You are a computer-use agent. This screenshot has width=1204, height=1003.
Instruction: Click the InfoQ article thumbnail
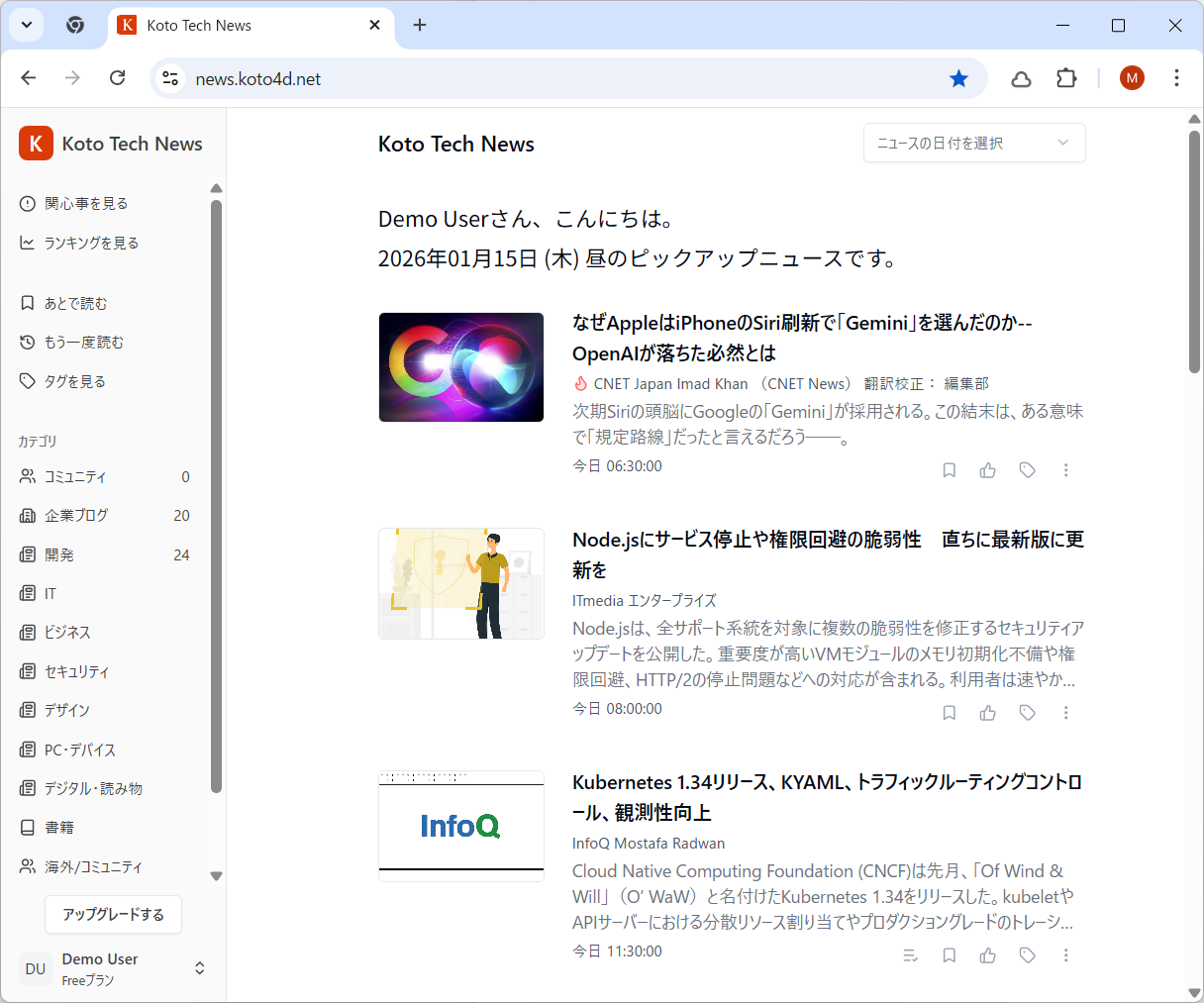[x=461, y=826]
